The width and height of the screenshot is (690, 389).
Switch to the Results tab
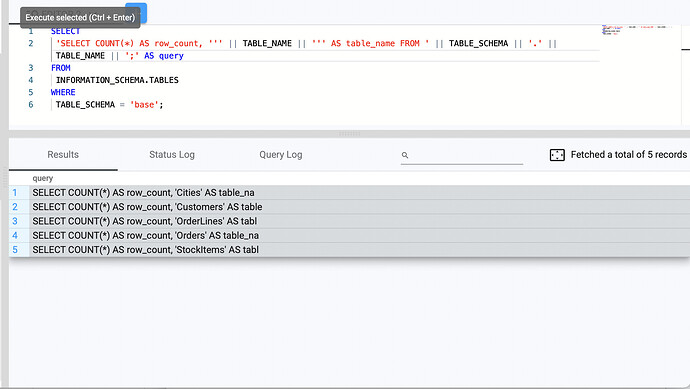pyautogui.click(x=63, y=154)
